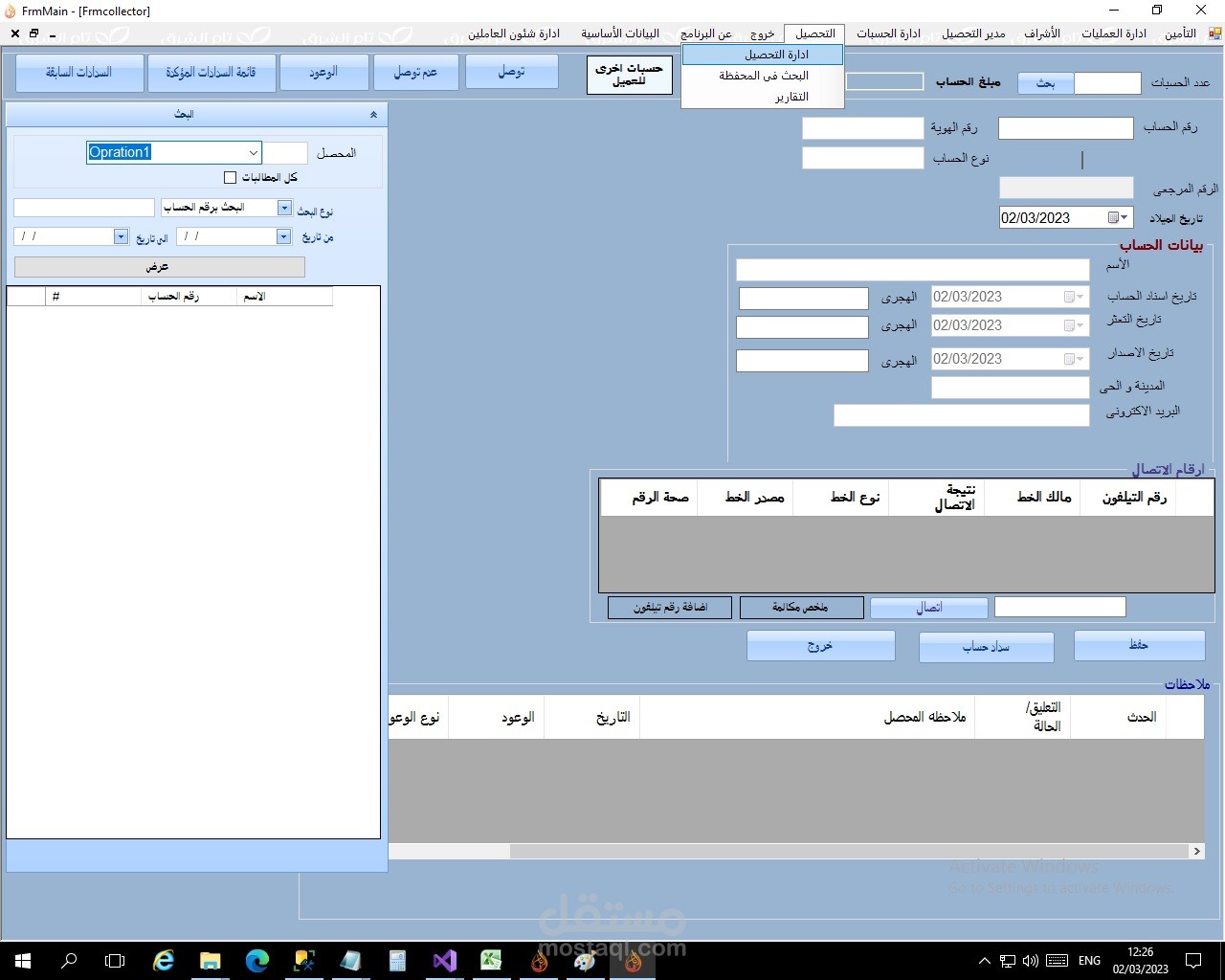The height and width of the screenshot is (980, 1225).
Task: Open Internet Explorer from the taskbar
Action: [164, 960]
